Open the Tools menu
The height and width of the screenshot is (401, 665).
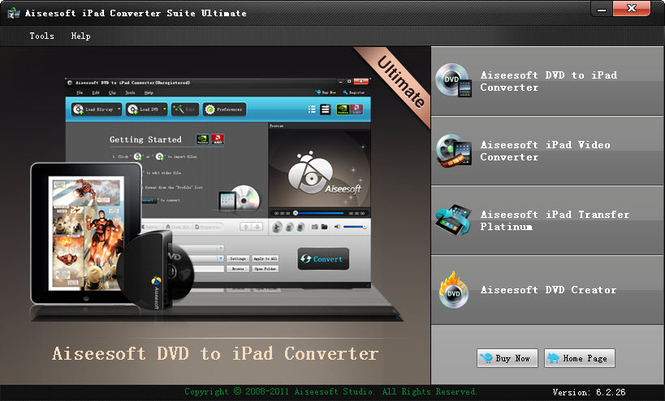42,36
